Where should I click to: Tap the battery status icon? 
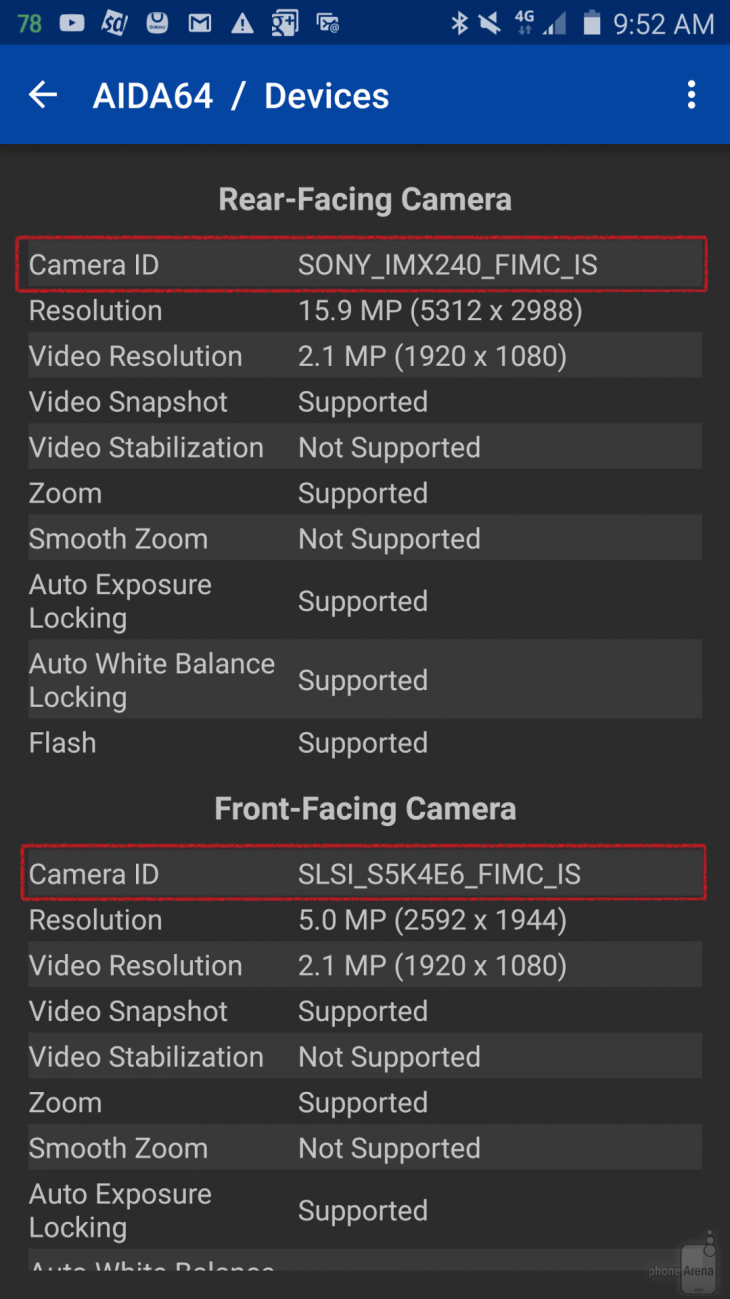tap(592, 23)
